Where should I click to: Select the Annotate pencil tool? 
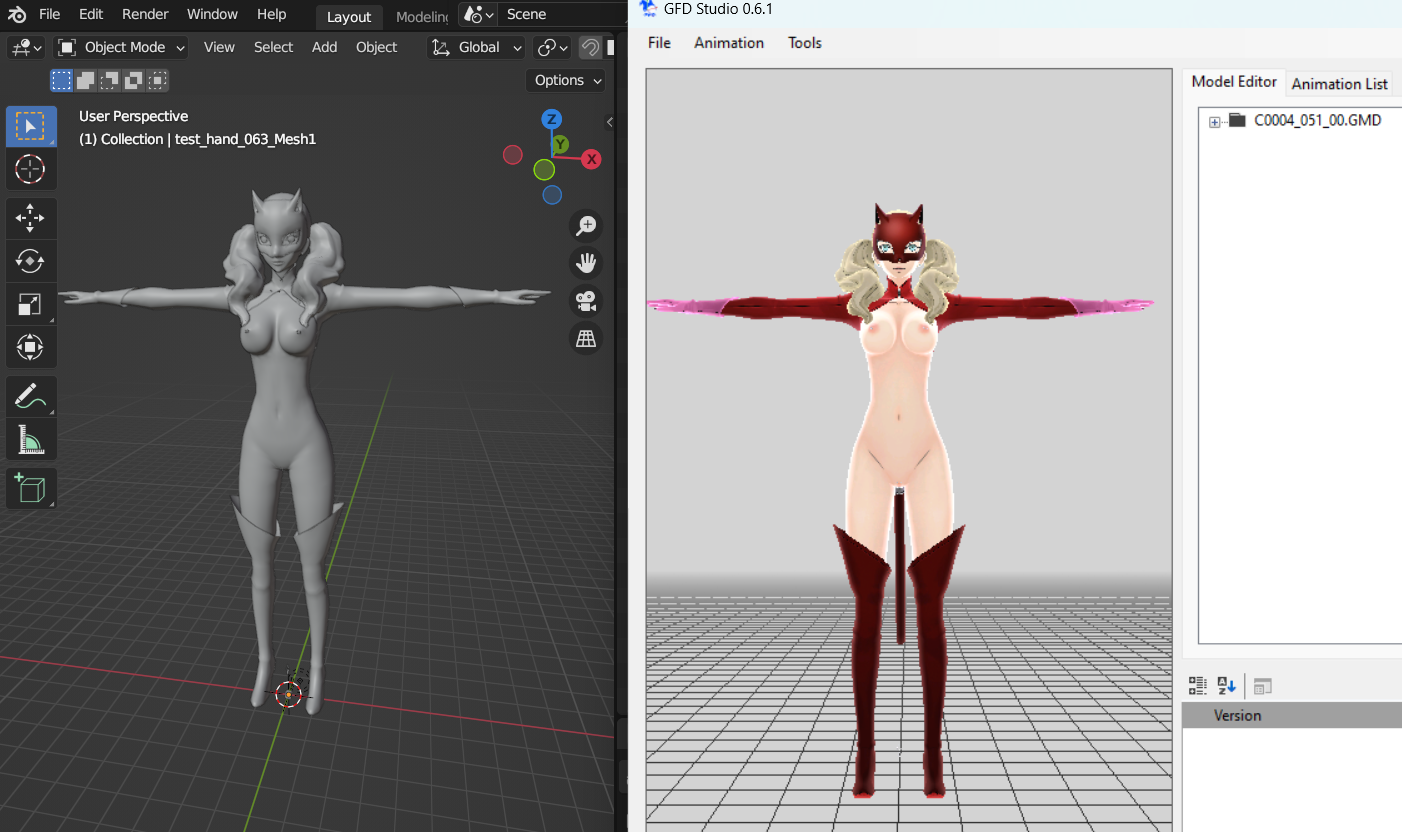click(31, 397)
